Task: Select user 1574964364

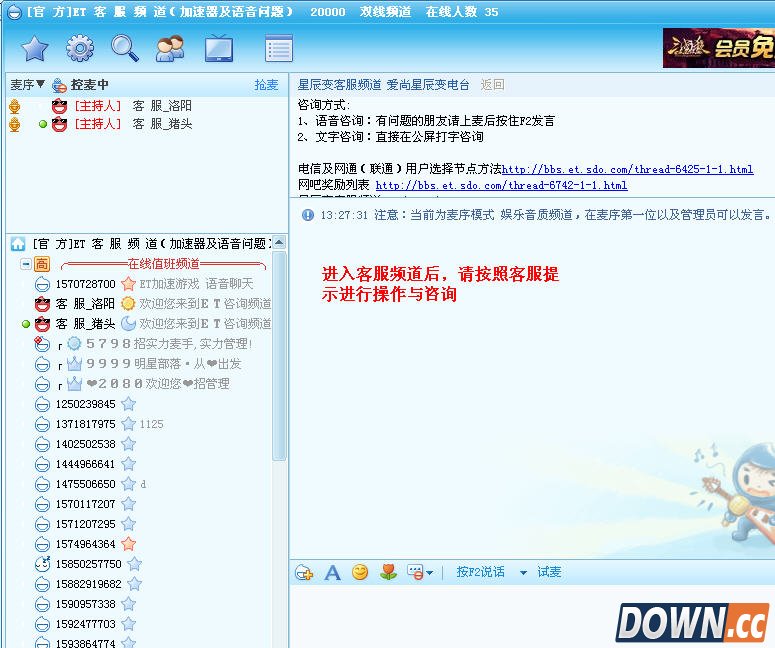Action: [85, 544]
